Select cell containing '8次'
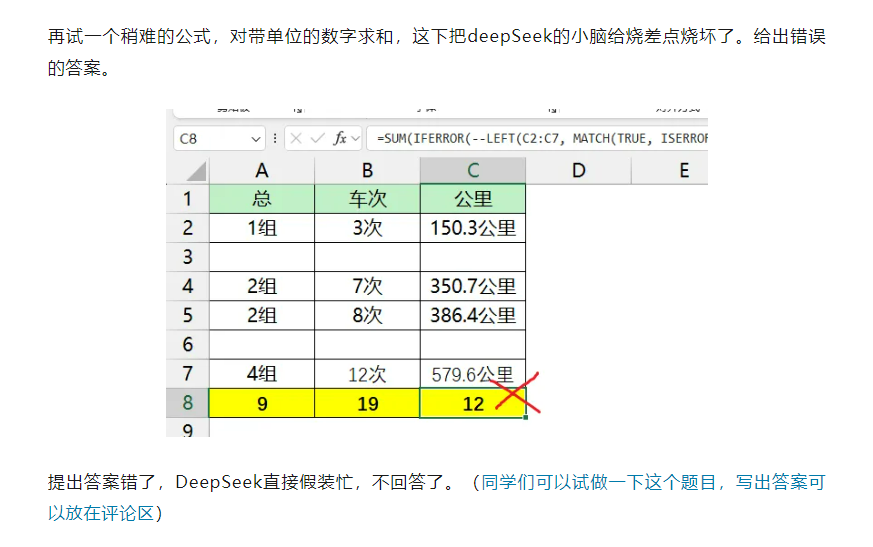This screenshot has width=873, height=547. coord(367,315)
